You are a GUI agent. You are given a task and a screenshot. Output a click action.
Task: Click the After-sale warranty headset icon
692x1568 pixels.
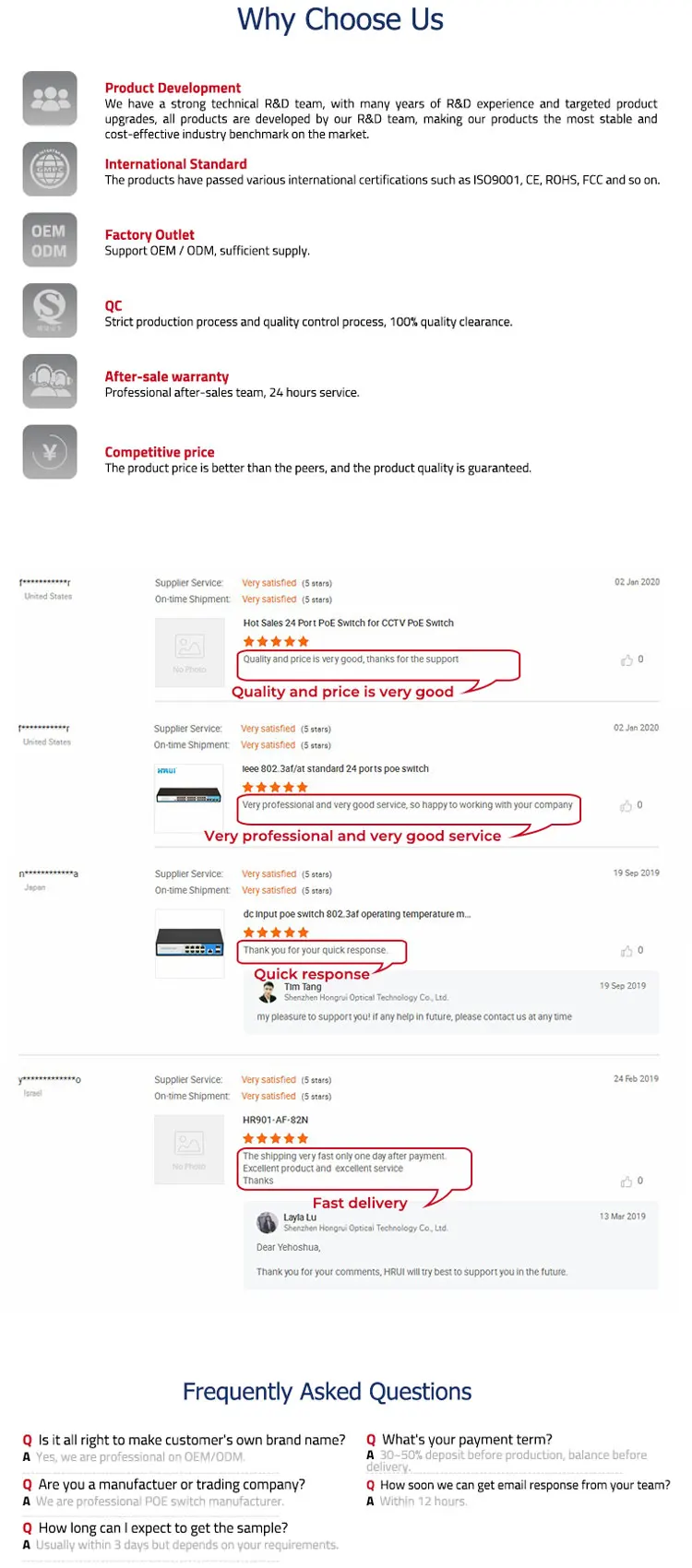coord(50,381)
